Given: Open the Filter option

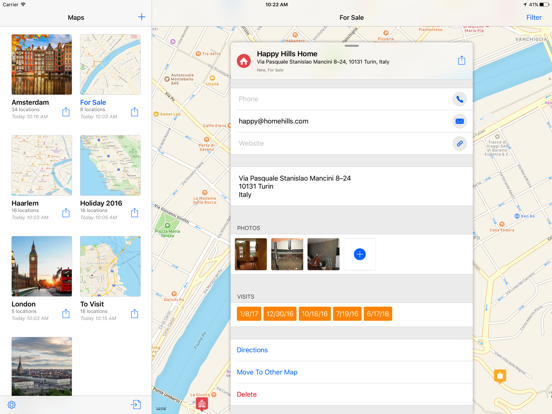Looking at the screenshot, I should pyautogui.click(x=534, y=17).
